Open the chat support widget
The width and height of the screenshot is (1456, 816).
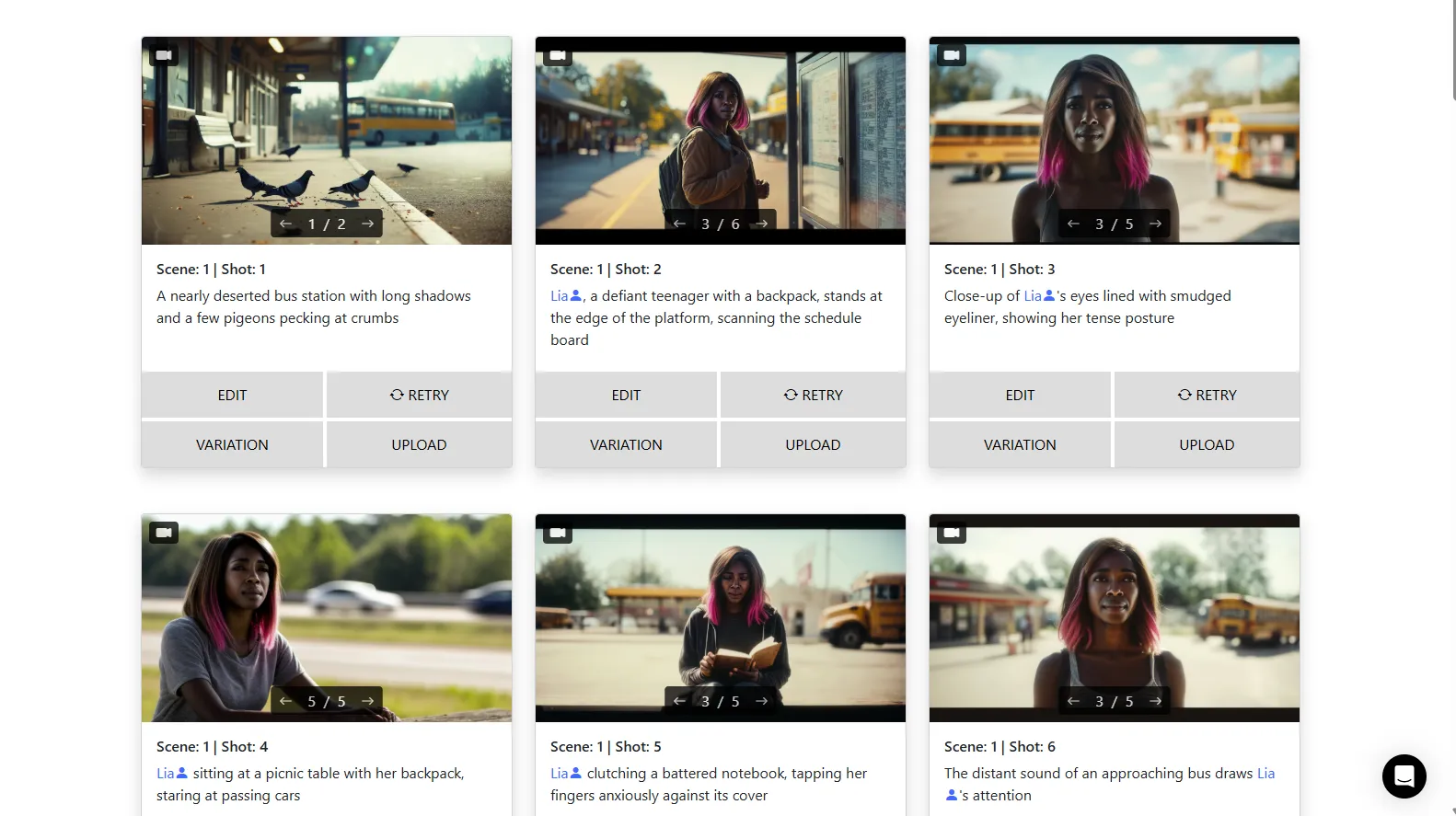(1404, 776)
